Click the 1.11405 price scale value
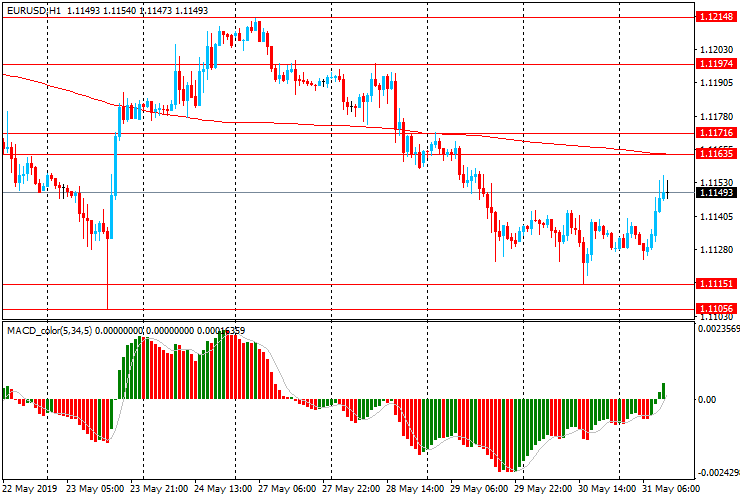 click(716, 217)
